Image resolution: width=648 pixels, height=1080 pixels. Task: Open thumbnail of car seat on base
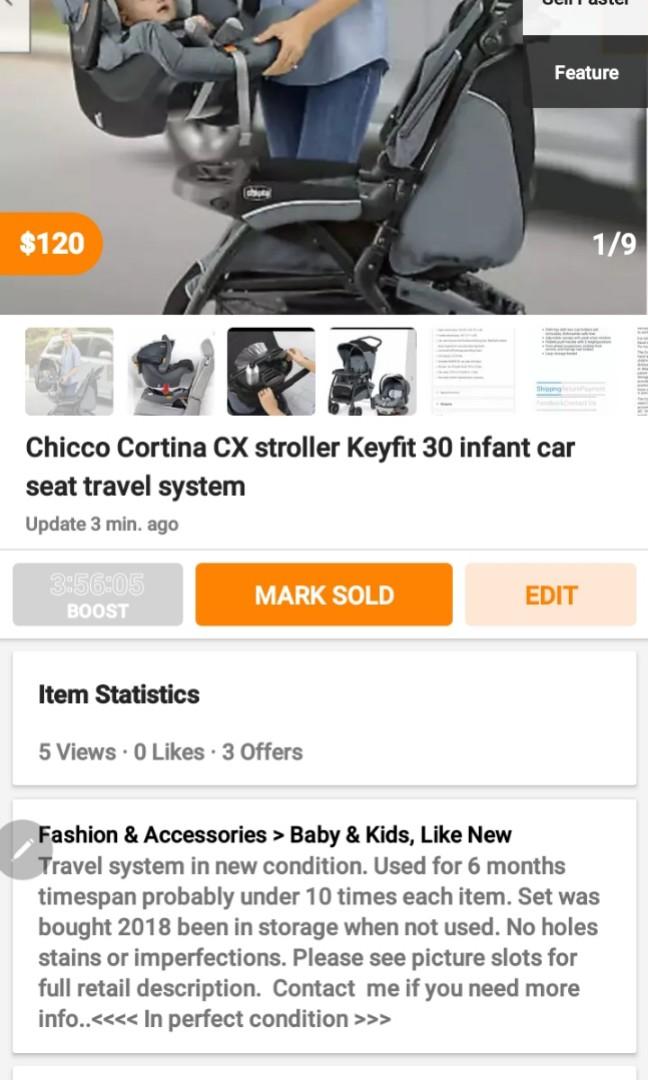171,371
